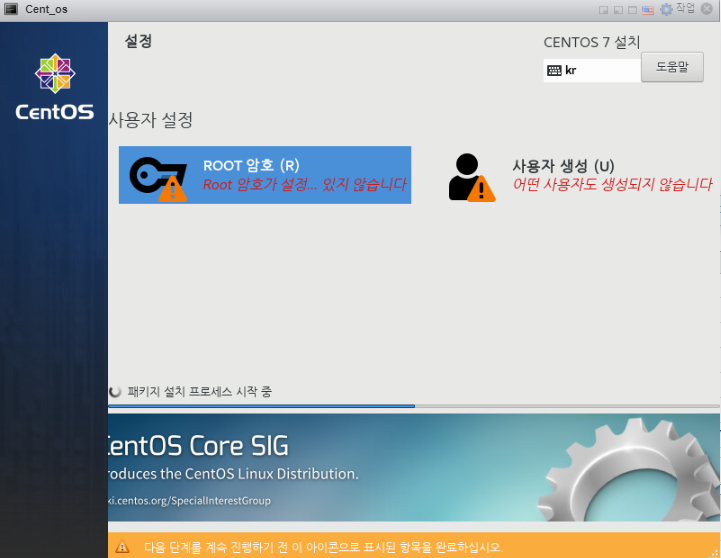
Task: Click the spinner next to 패키지 설치 프로세스 시작 중
Action: [115, 392]
